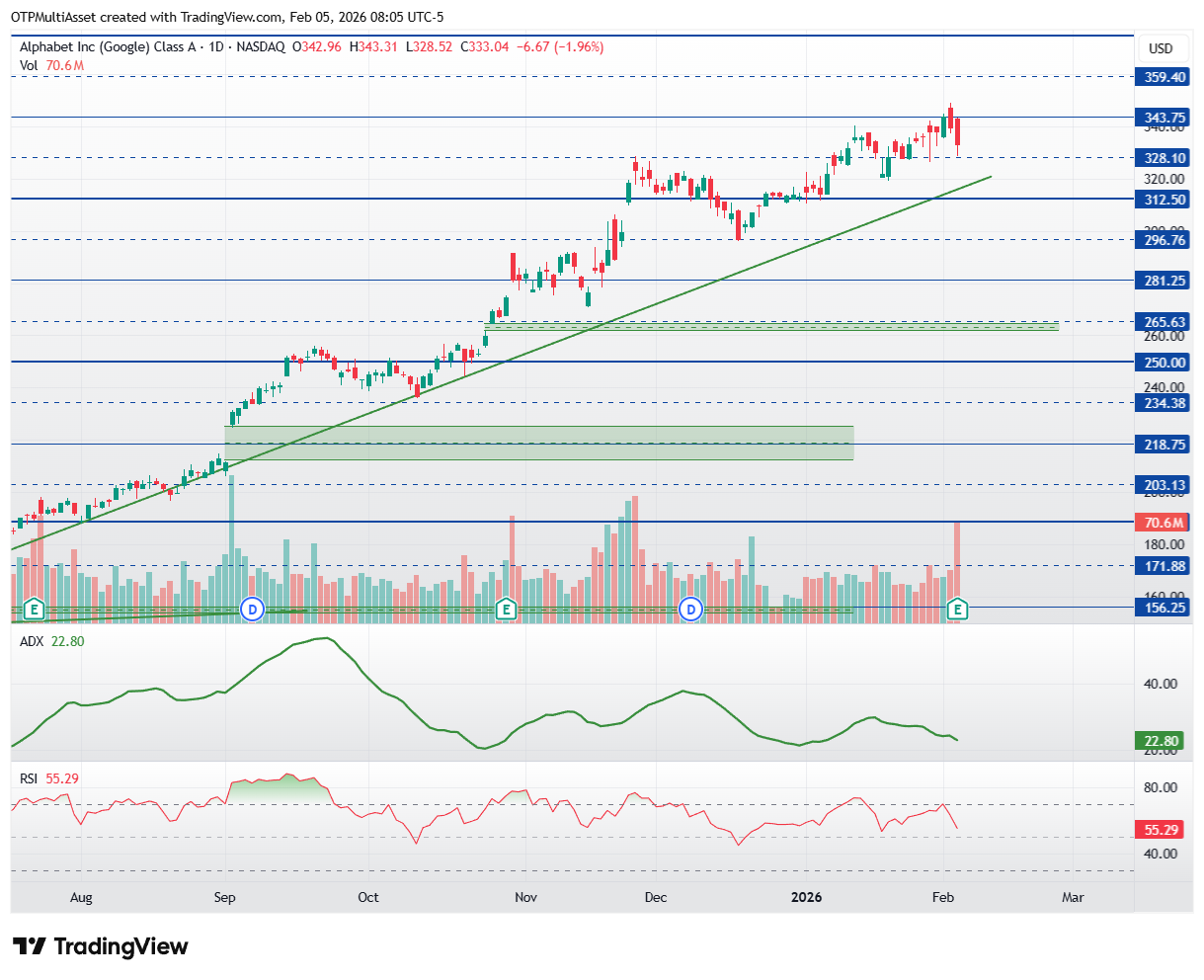Click the earnings E marker before November
The width and height of the screenshot is (1204, 980).
(x=506, y=609)
